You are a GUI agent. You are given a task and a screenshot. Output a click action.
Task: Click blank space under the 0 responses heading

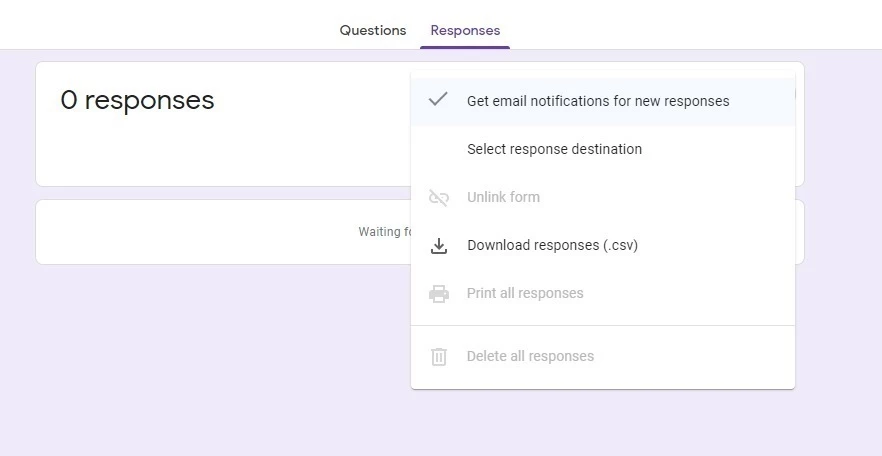200,155
